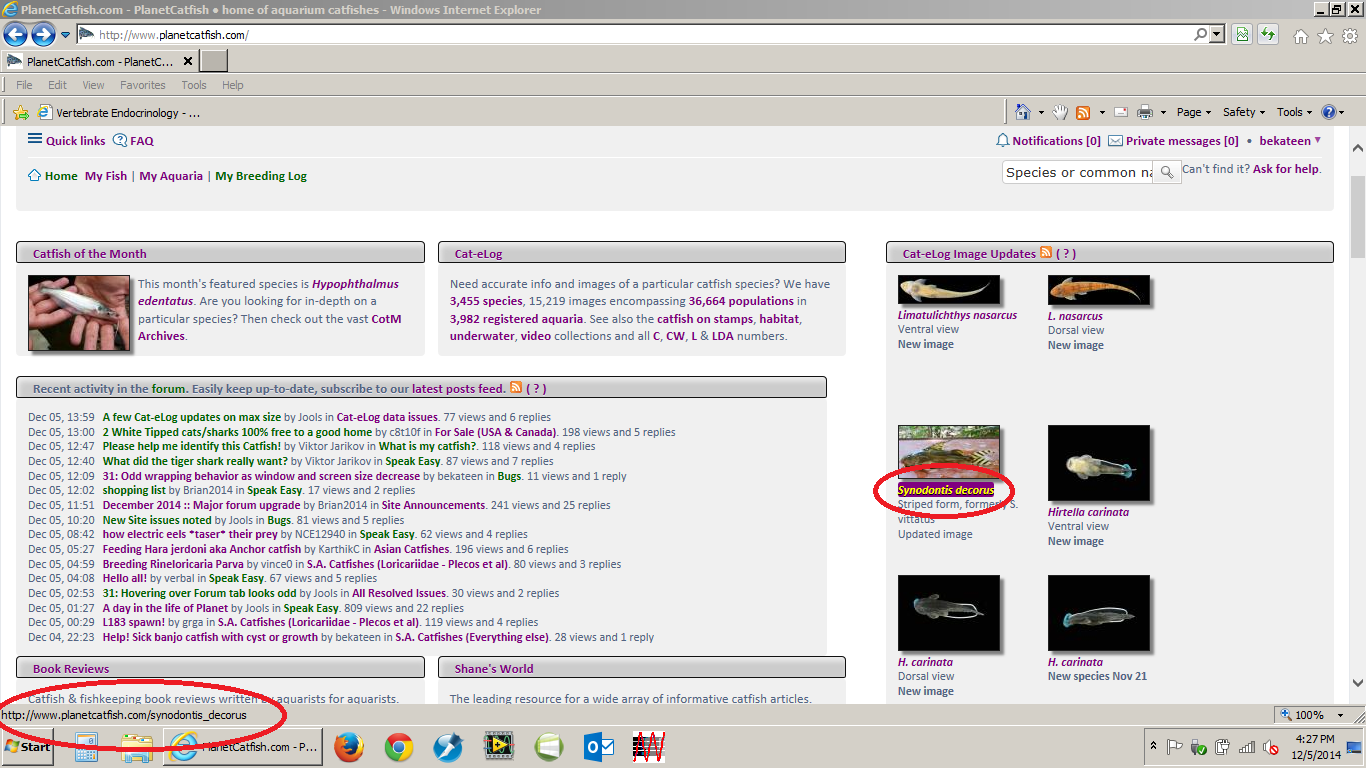Go back with the browser Back arrow
The height and width of the screenshot is (768, 1366).
pos(16,35)
